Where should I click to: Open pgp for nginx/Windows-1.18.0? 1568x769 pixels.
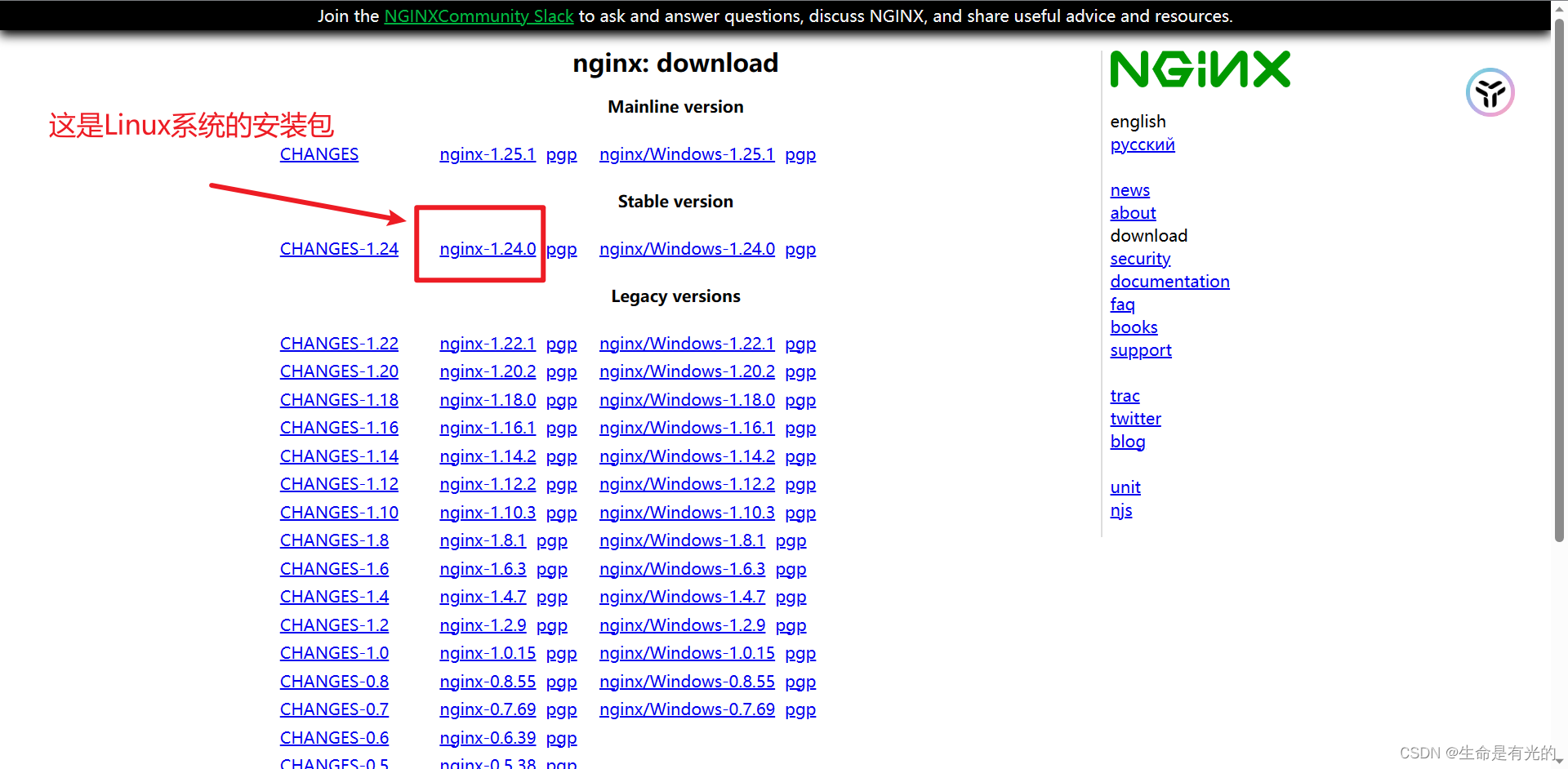(800, 400)
